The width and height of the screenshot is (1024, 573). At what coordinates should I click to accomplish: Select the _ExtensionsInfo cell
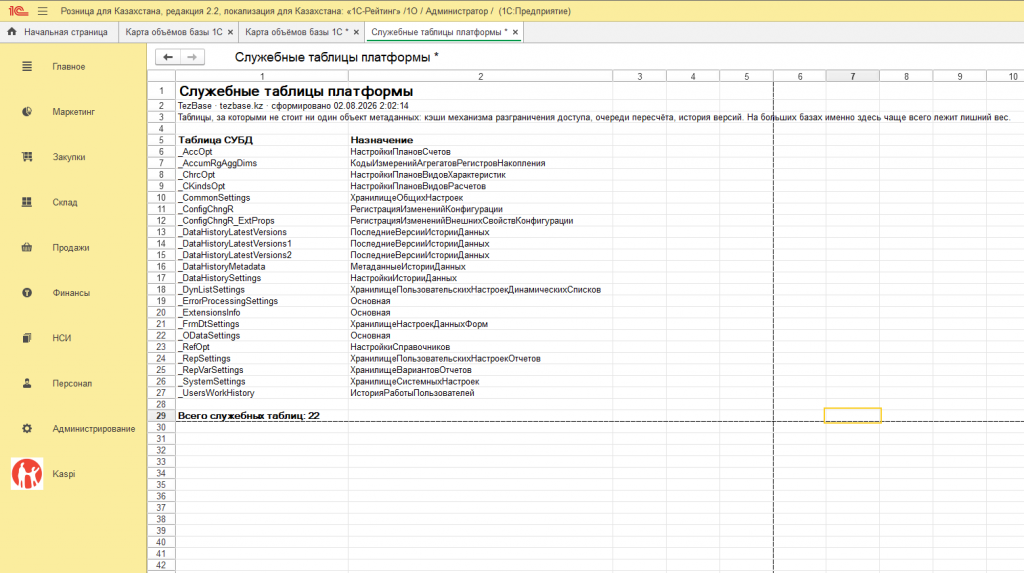coord(262,312)
